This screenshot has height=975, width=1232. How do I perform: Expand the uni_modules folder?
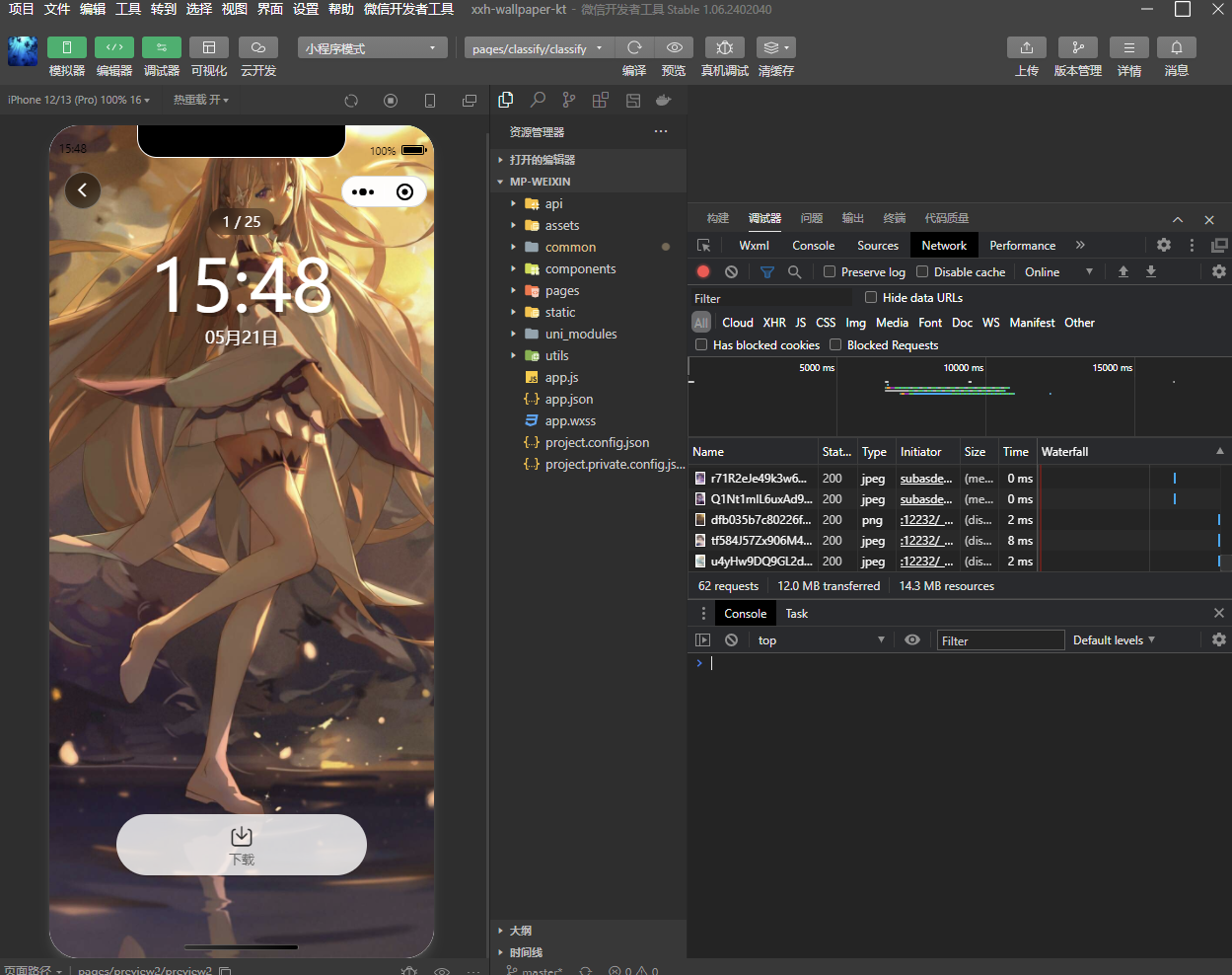(x=588, y=334)
